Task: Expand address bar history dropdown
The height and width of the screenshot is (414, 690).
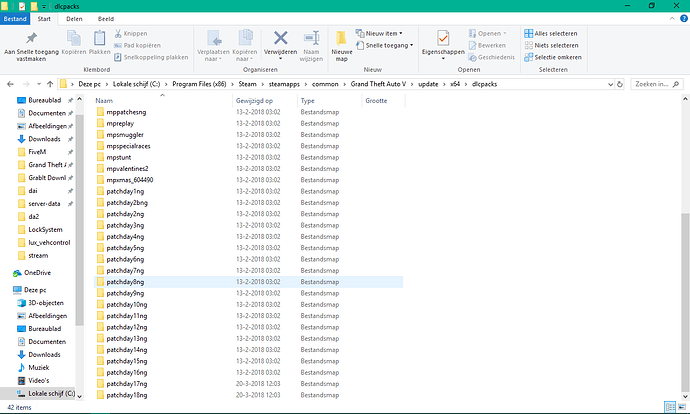Action: pyautogui.click(x=610, y=84)
